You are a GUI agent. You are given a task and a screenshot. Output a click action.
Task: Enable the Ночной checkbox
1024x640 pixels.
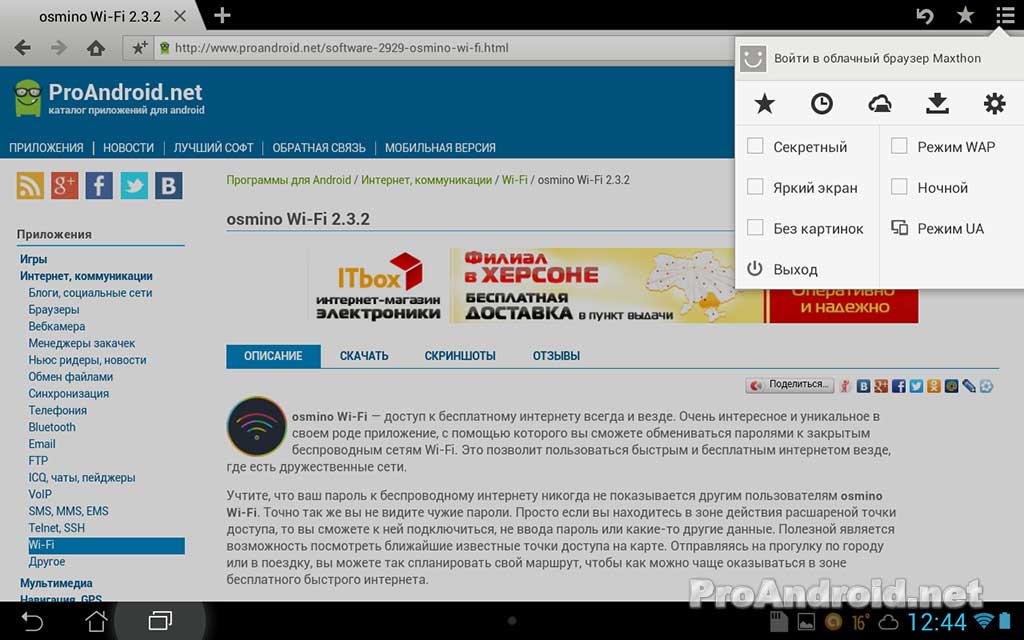point(899,187)
